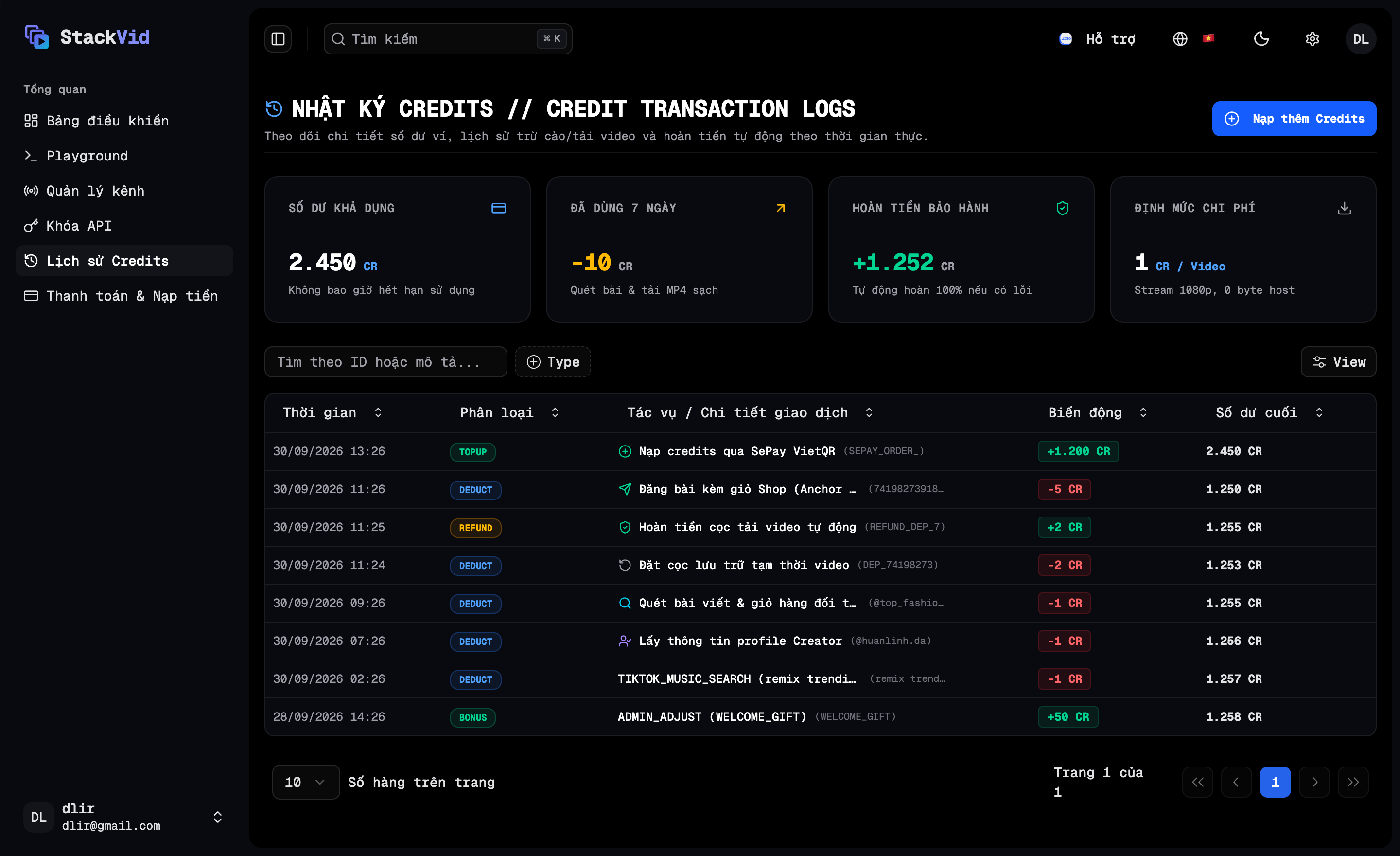Click the dlir@gmail.com account email

coord(111,825)
